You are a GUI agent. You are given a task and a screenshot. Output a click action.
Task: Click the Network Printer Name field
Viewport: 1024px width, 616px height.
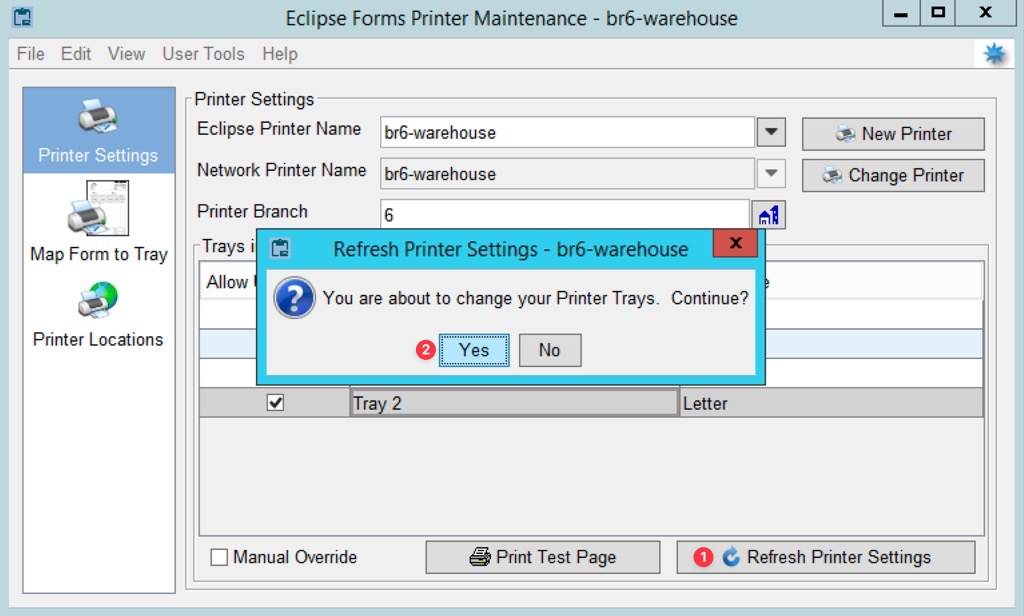coord(567,174)
